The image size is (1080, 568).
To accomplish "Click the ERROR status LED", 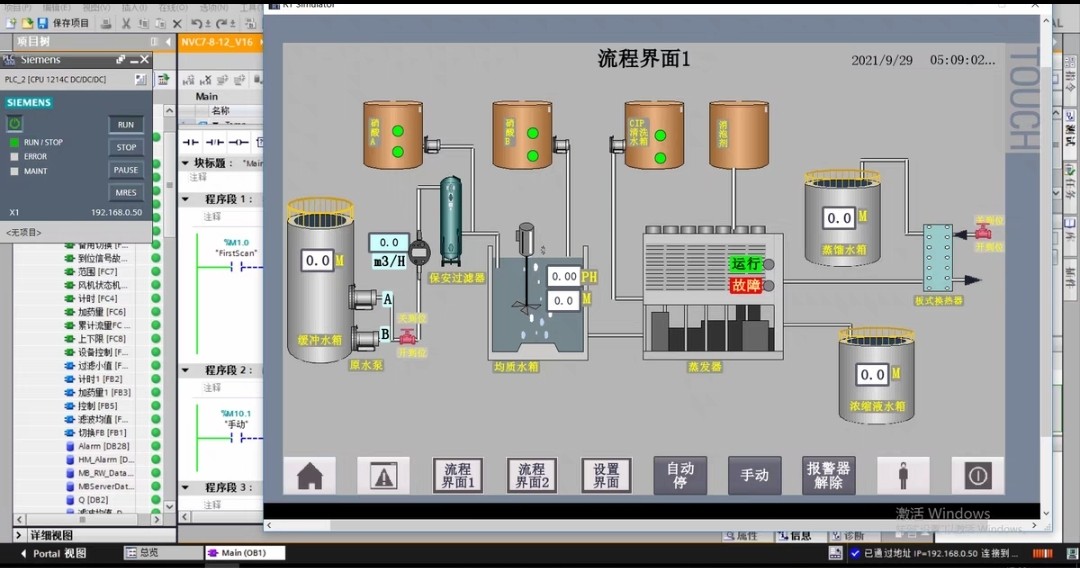I will (14, 156).
